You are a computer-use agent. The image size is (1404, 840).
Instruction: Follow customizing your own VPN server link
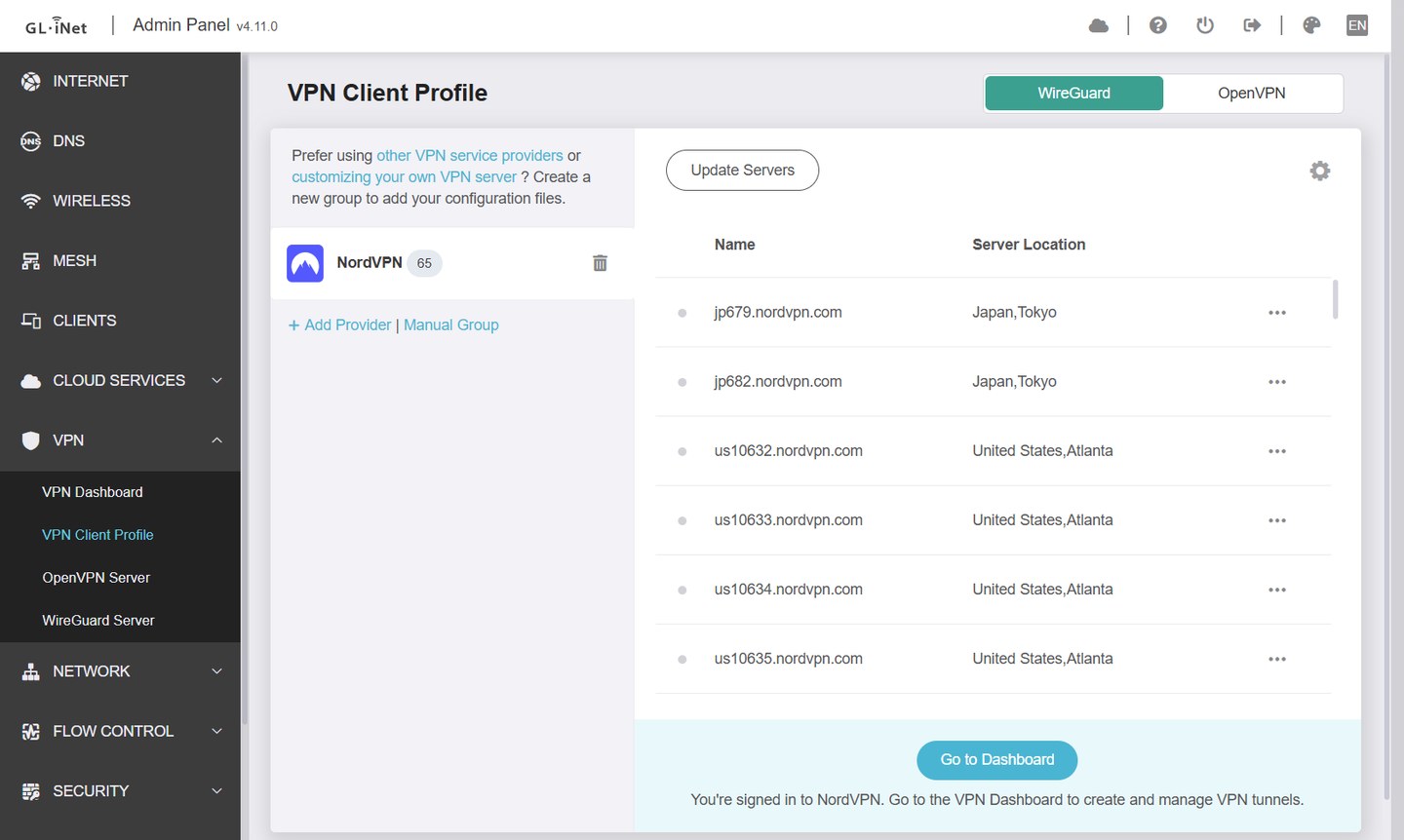[404, 177]
